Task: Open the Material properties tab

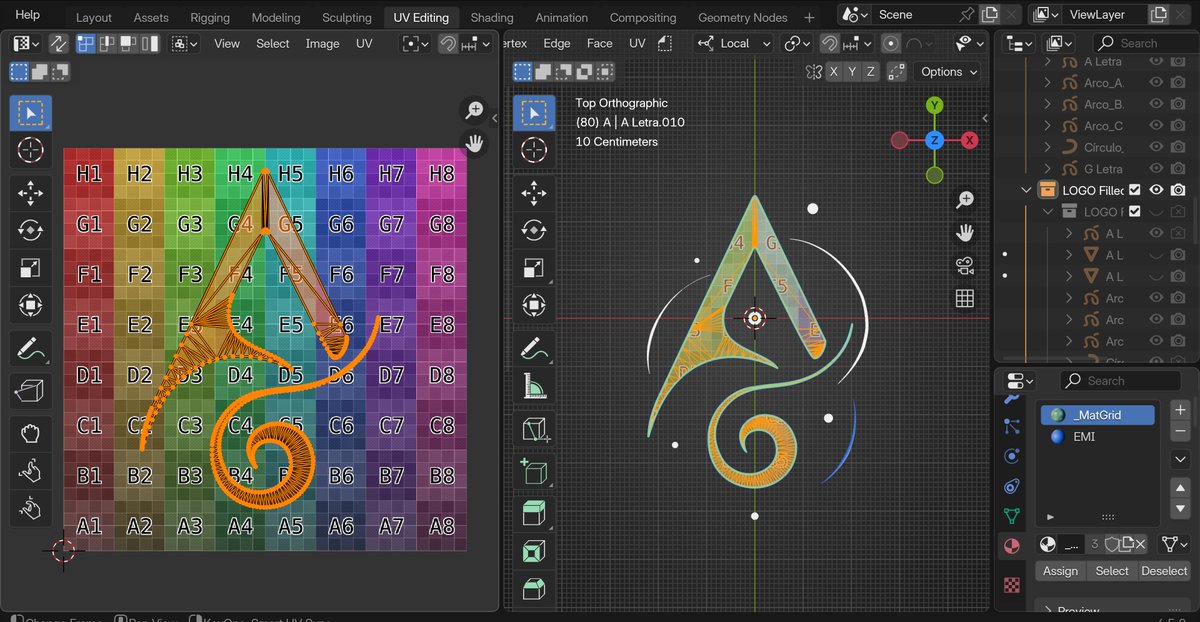Action: (1012, 546)
